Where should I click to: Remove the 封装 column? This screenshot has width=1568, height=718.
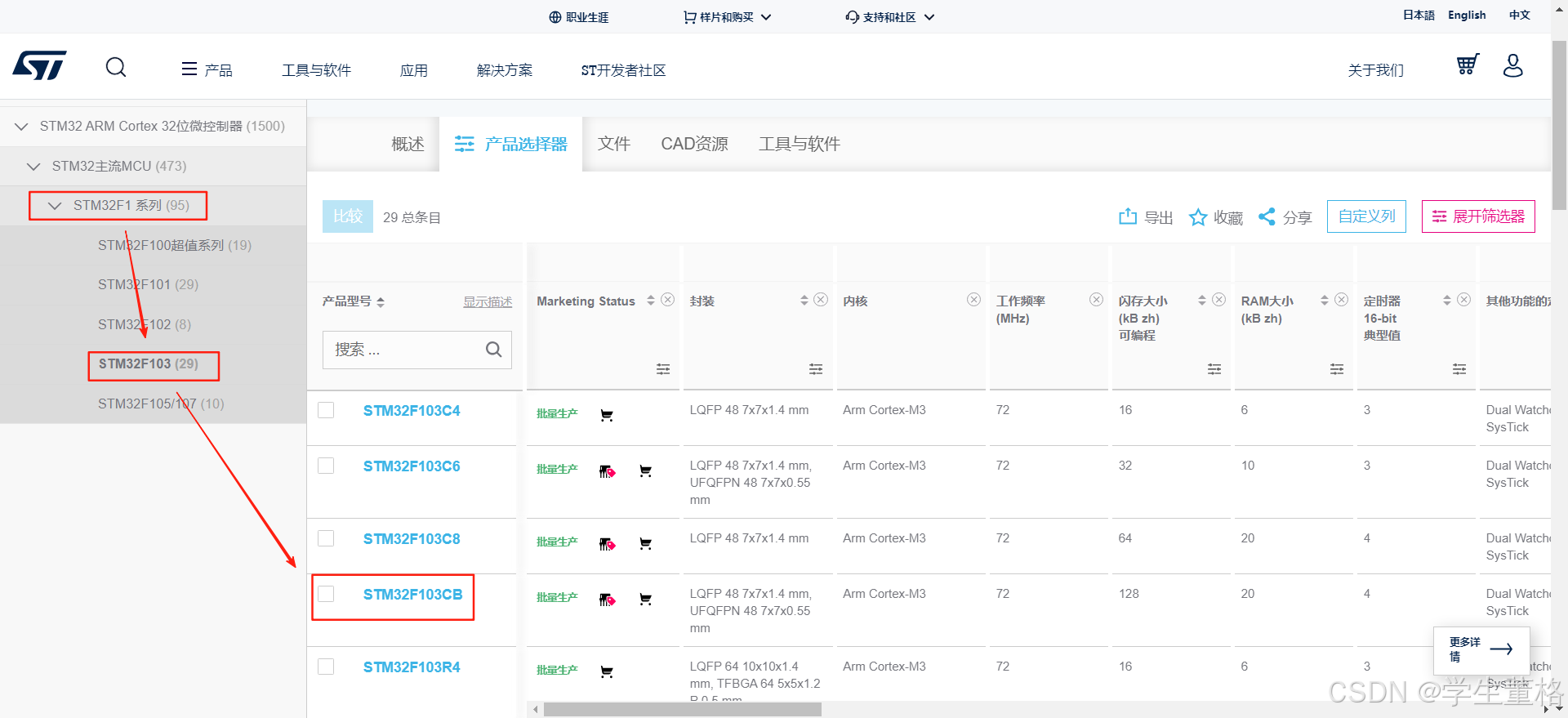[821, 300]
